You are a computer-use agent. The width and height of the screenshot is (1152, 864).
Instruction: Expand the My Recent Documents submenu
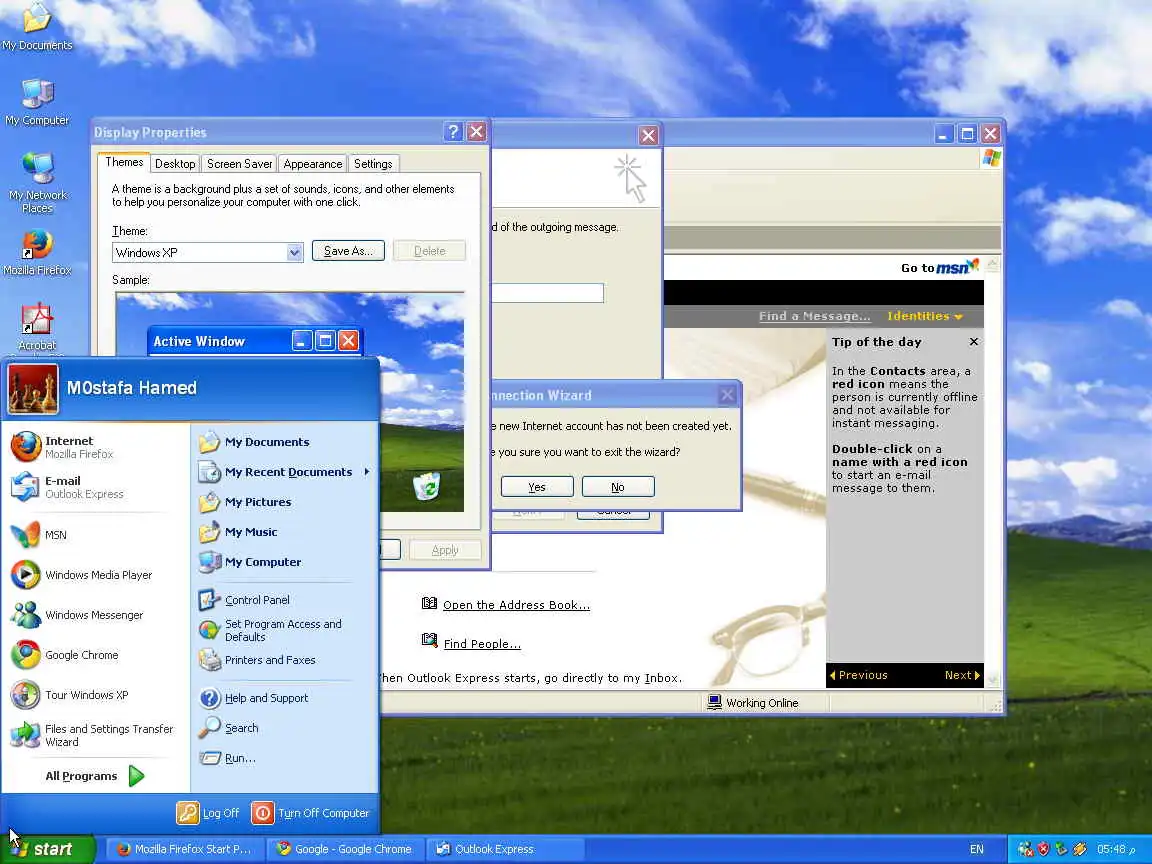tap(284, 472)
